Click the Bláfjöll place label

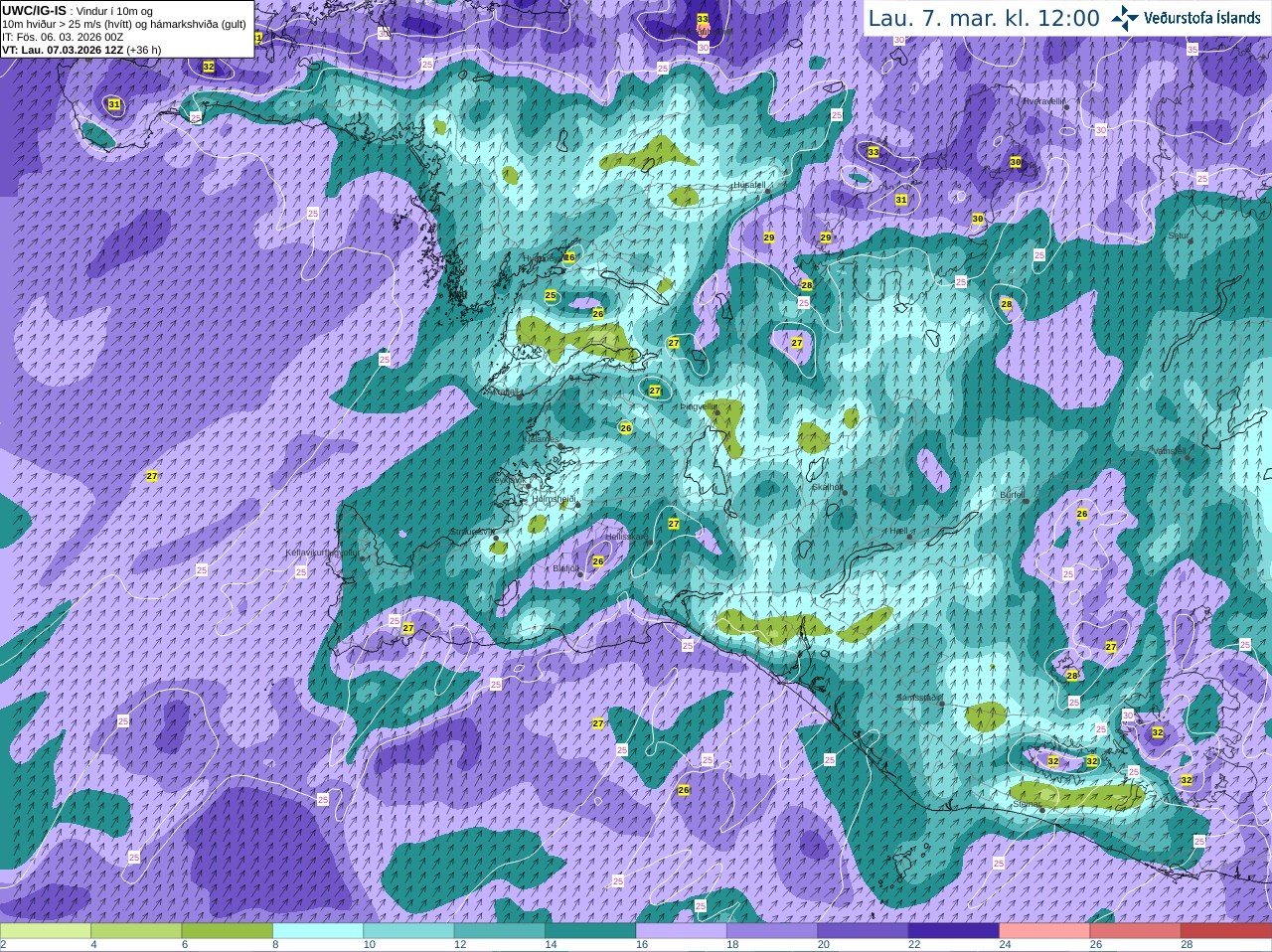coord(565,568)
